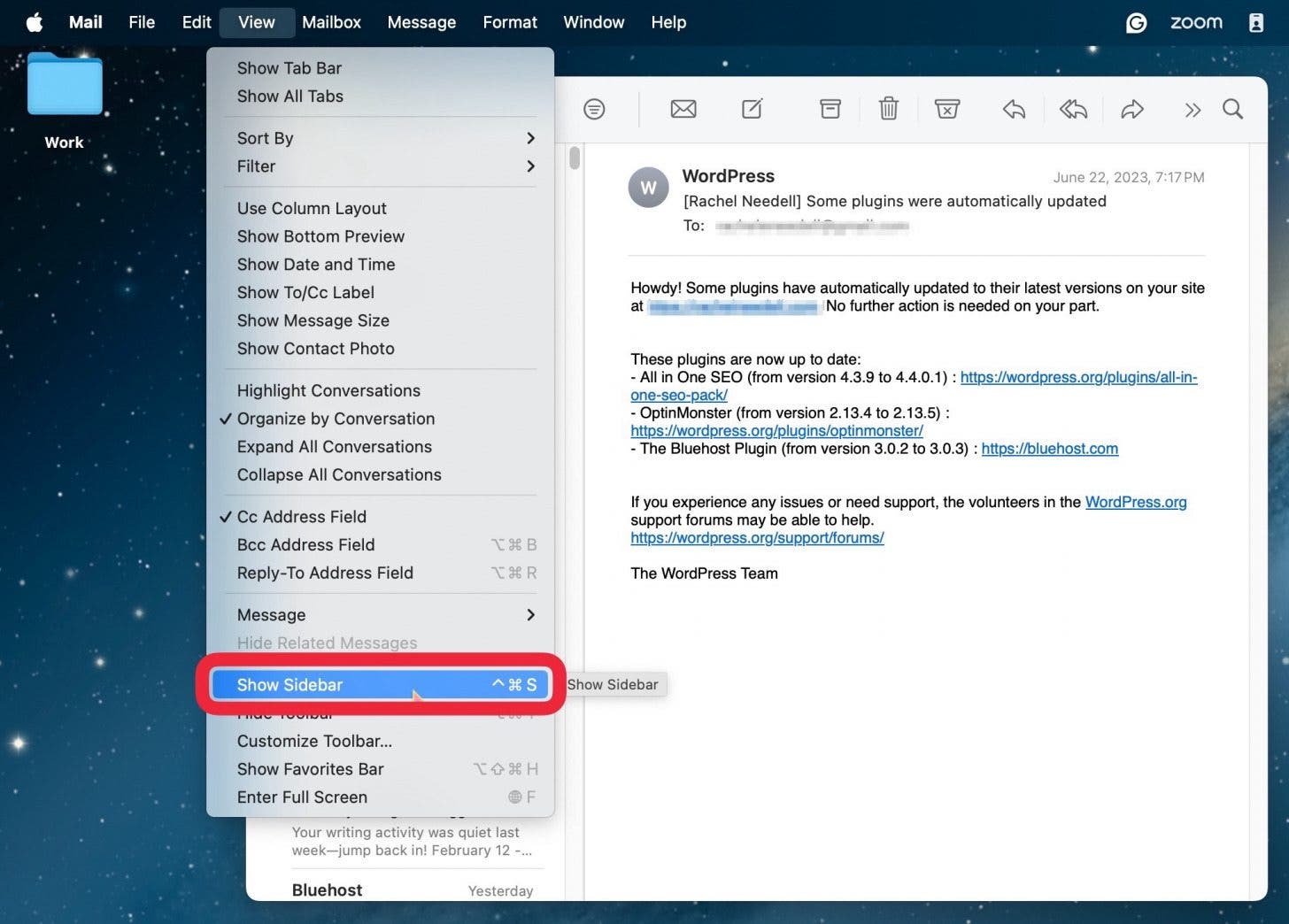1289x924 pixels.
Task: Toggle the Cc Address Field option
Action: tap(381, 517)
